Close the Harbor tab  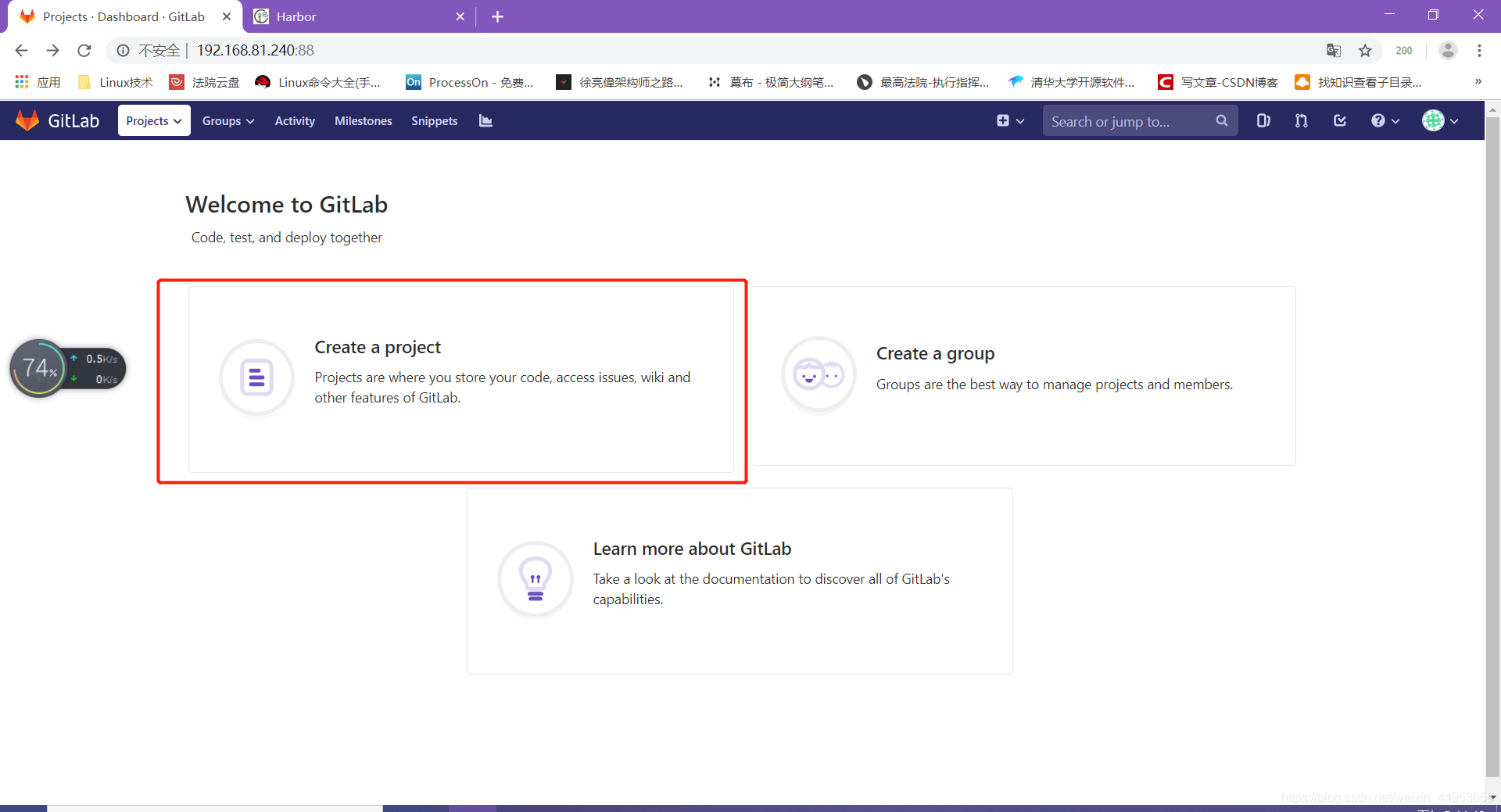click(460, 16)
